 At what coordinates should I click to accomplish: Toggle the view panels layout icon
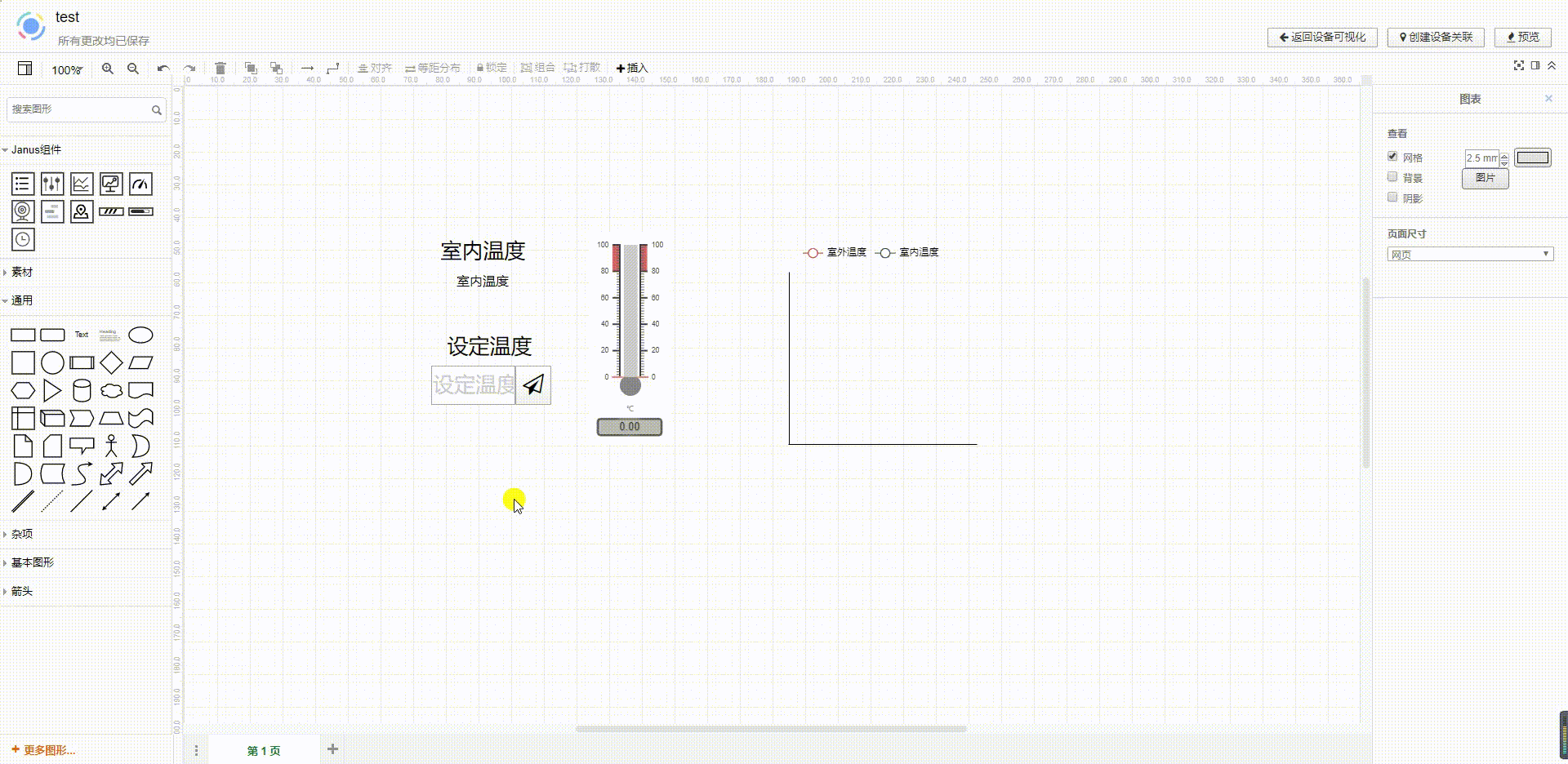pyautogui.click(x=25, y=69)
